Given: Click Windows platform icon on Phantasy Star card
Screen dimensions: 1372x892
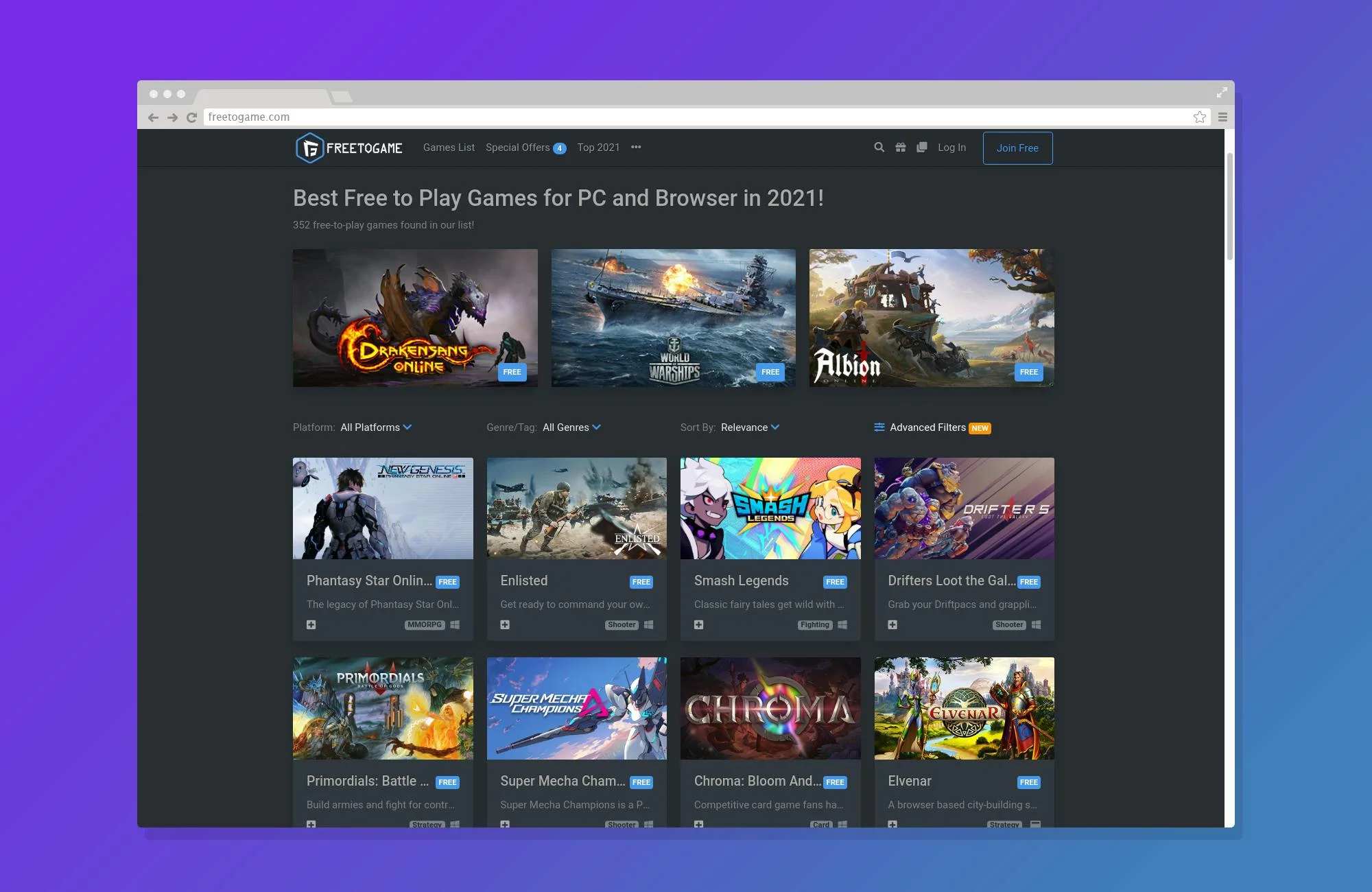Looking at the screenshot, I should point(455,624).
